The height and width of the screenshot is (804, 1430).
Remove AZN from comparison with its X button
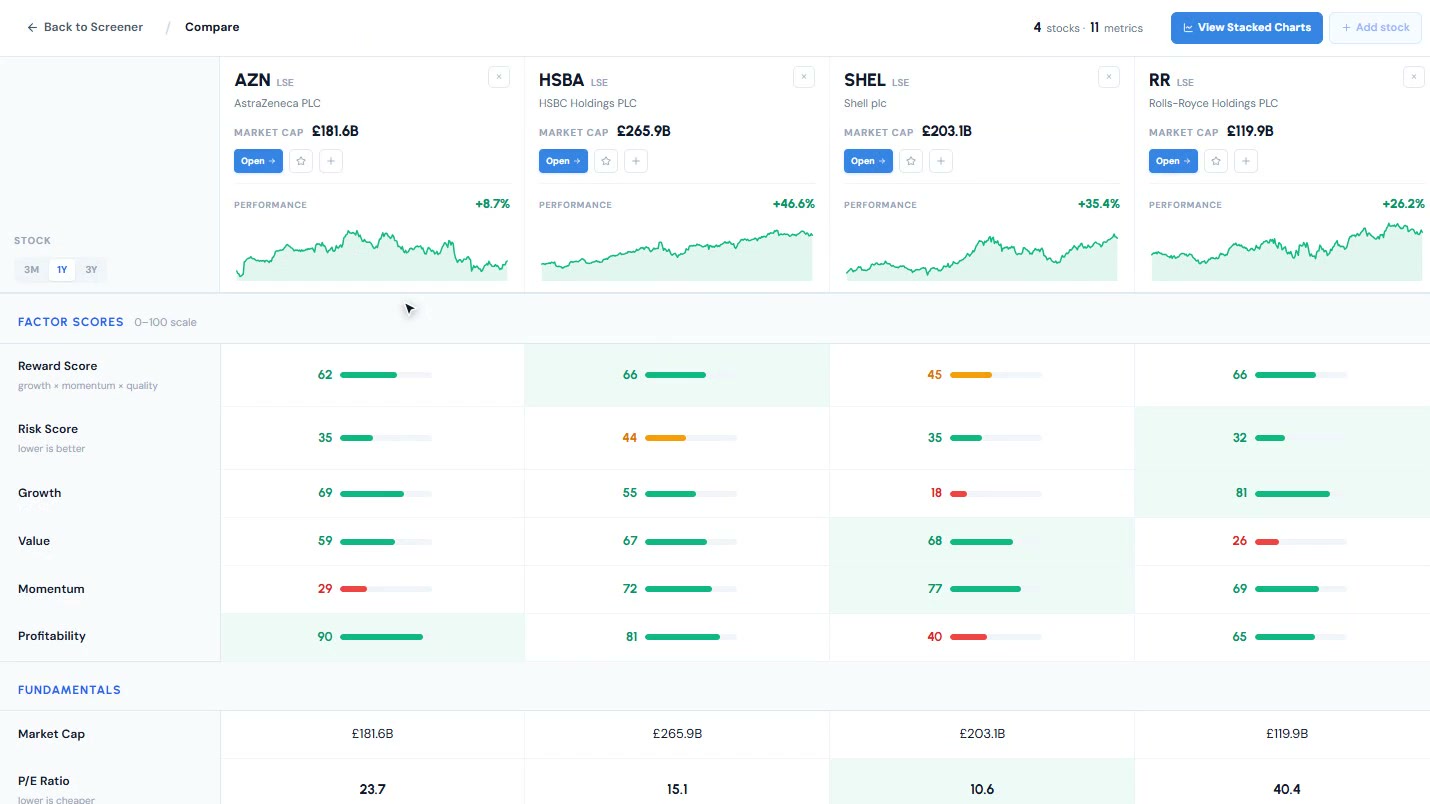499,77
